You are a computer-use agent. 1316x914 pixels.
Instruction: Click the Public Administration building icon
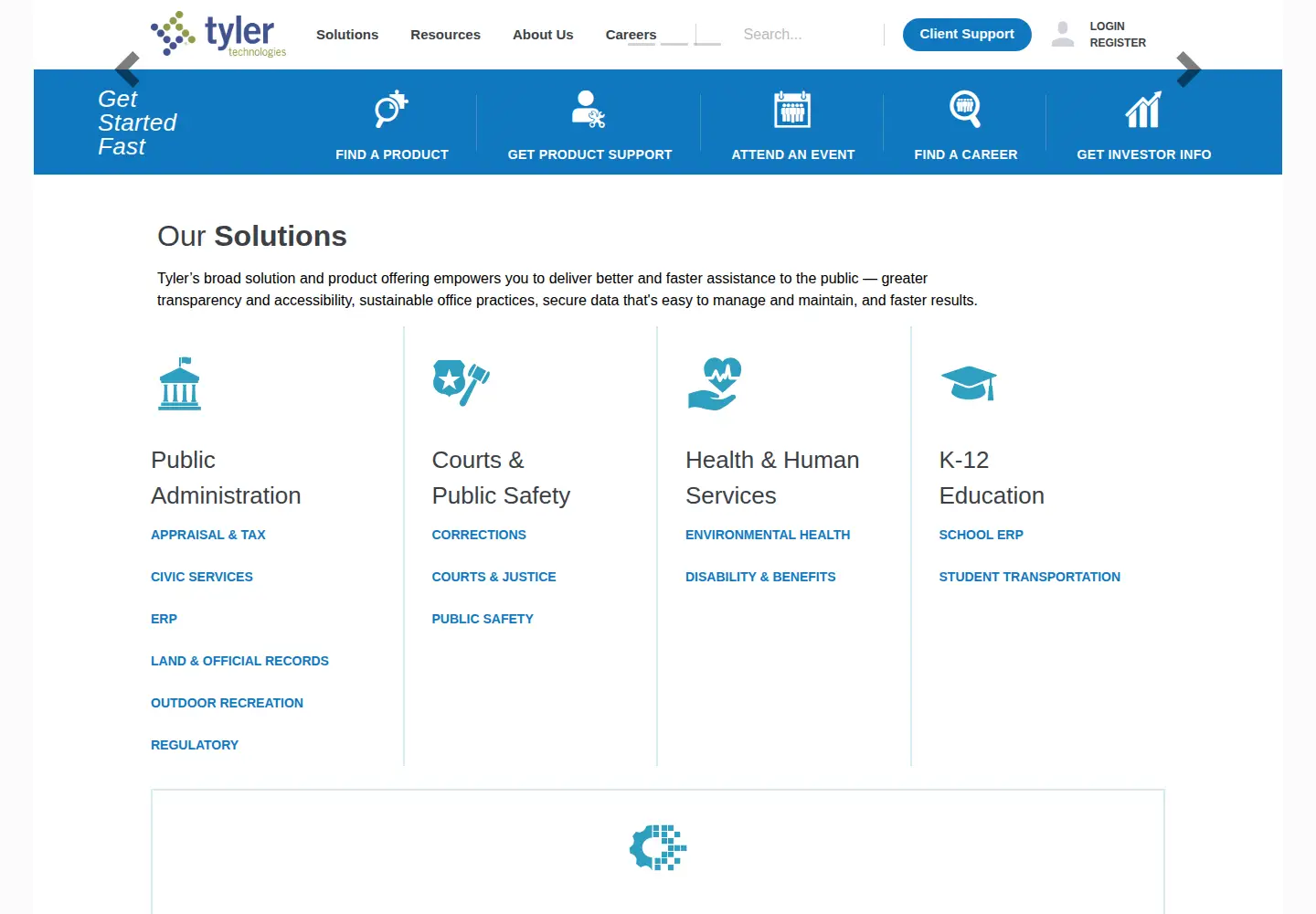180,383
